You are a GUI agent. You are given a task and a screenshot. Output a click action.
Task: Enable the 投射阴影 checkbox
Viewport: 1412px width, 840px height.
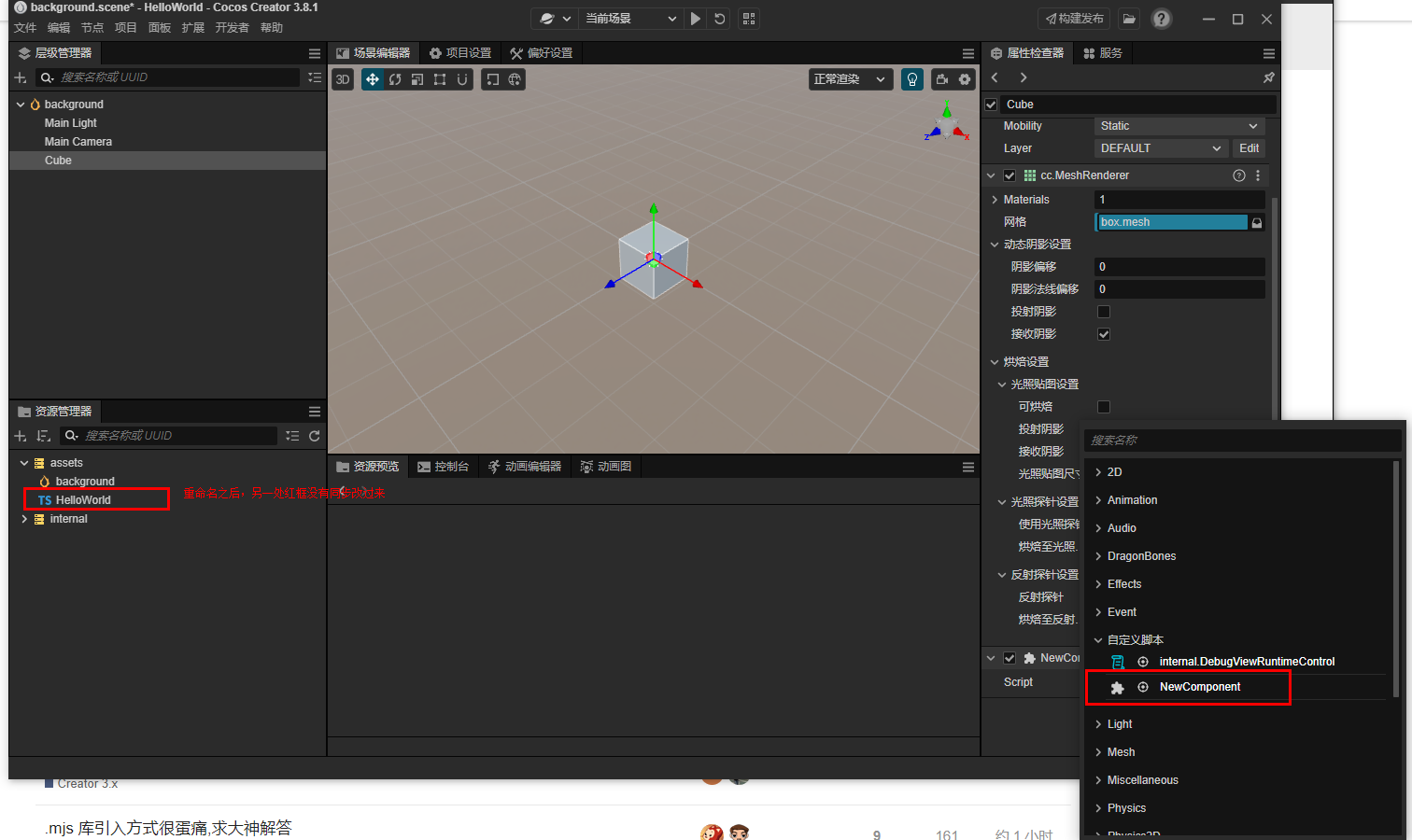(1104, 312)
